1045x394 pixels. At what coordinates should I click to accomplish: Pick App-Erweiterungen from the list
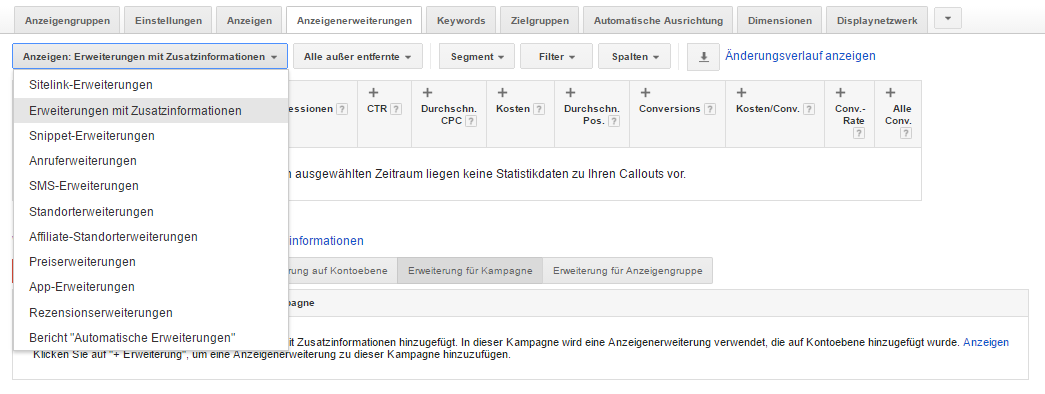(151, 287)
